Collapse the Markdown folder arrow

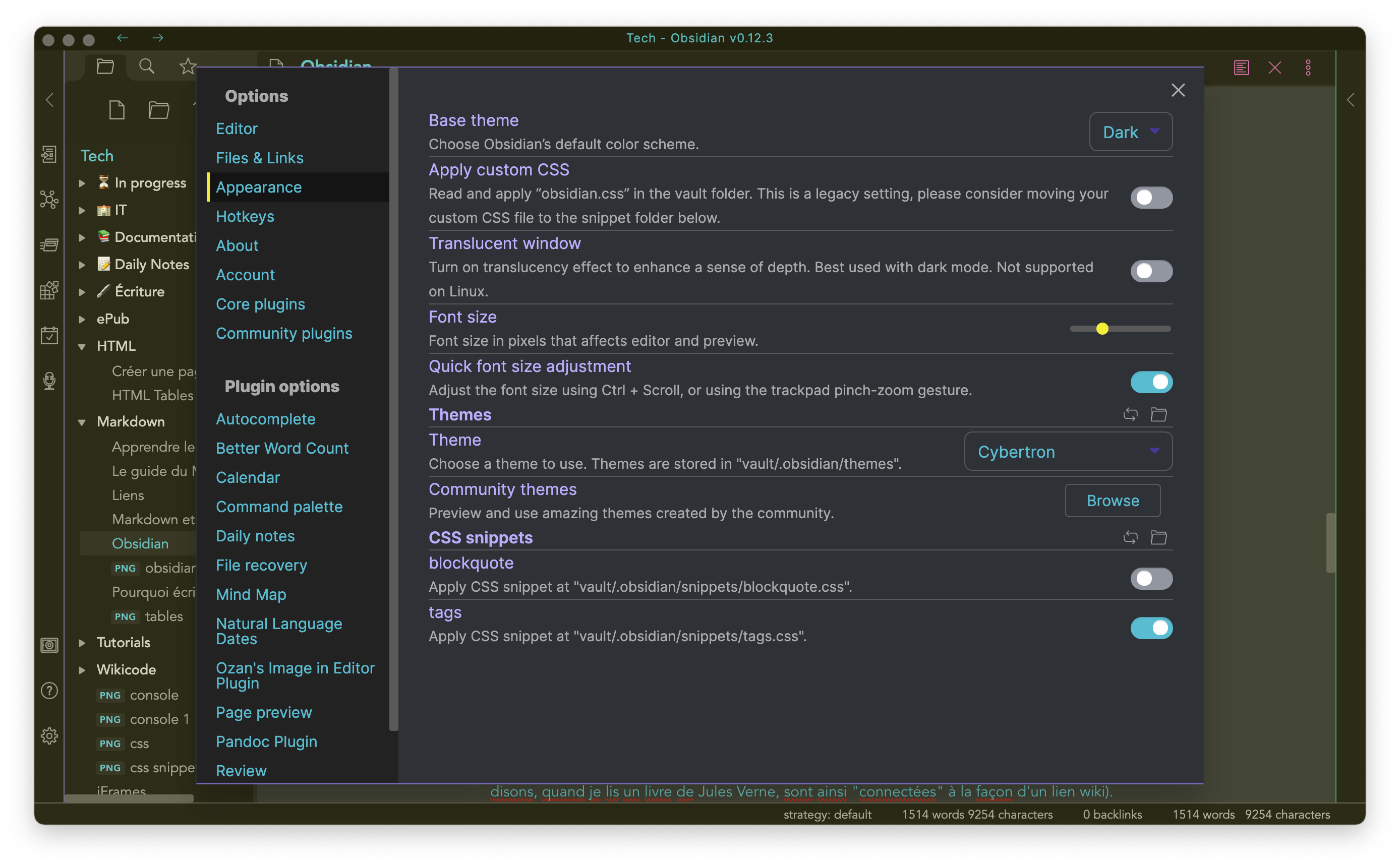click(x=82, y=422)
